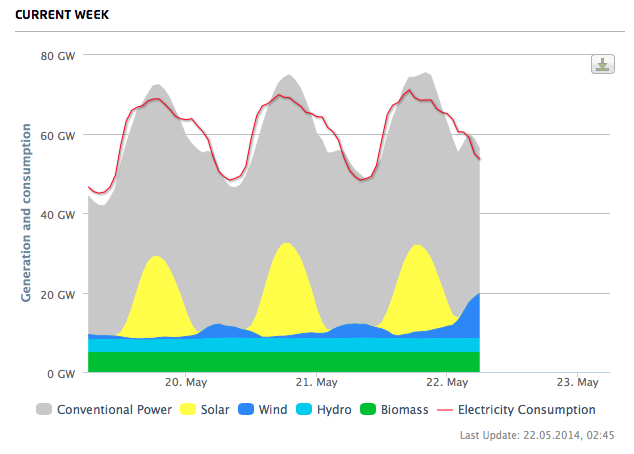The image size is (634, 454).
Task: Select the 23. May x-axis label
Action: point(578,382)
